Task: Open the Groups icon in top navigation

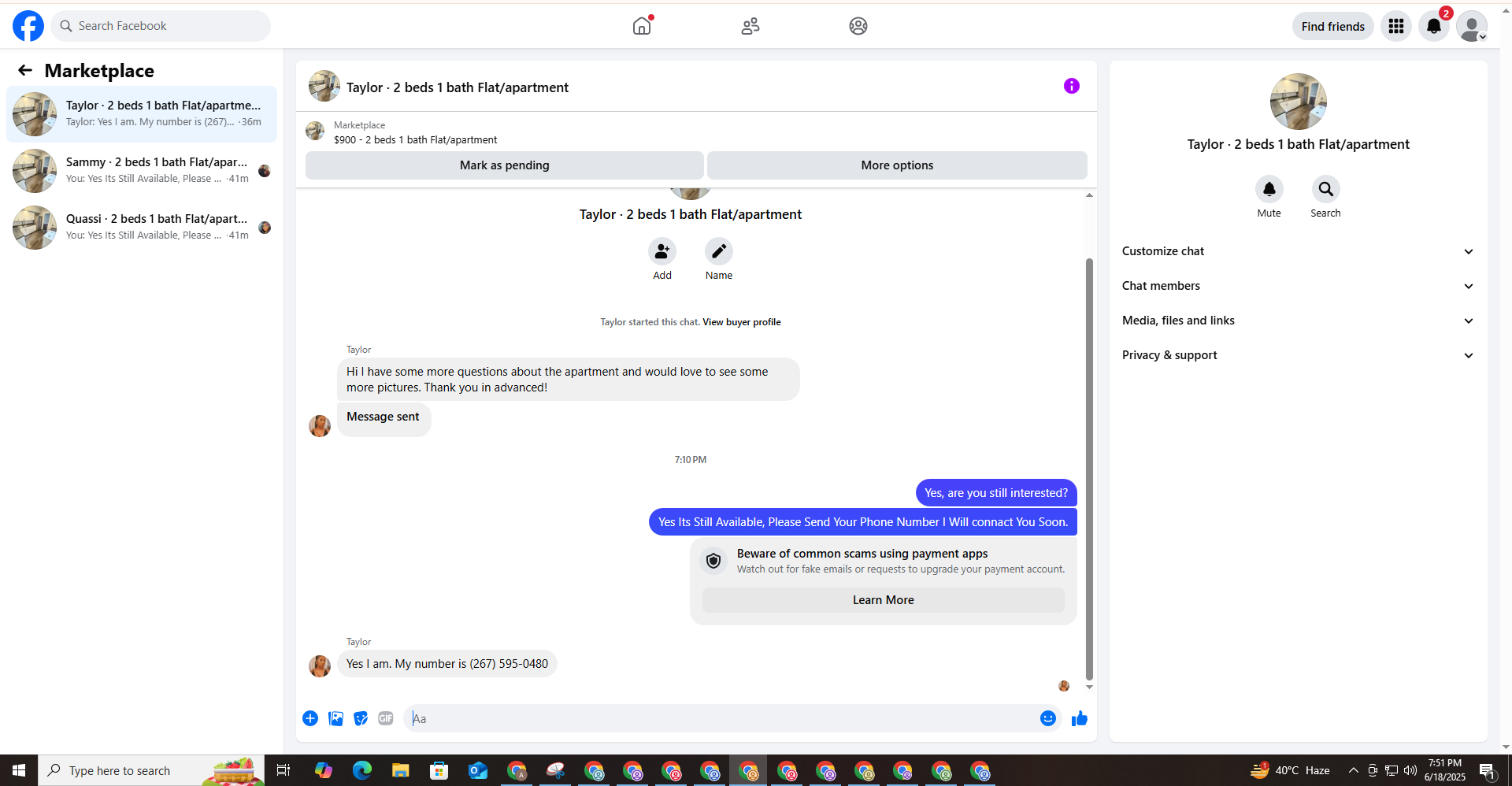Action: pyautogui.click(x=858, y=26)
